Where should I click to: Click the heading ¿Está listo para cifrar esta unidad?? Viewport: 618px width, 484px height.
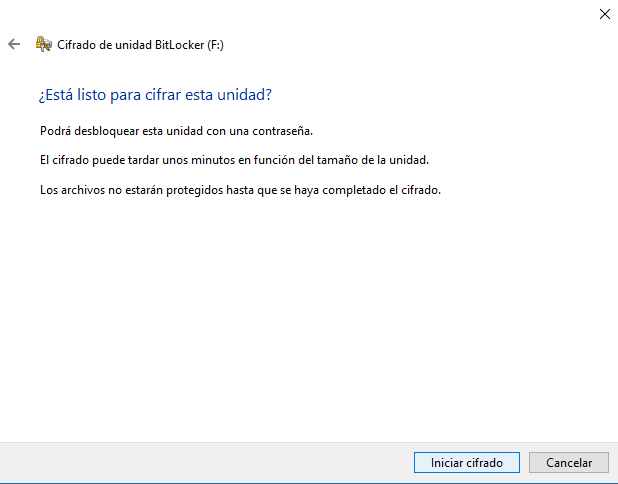point(155,95)
